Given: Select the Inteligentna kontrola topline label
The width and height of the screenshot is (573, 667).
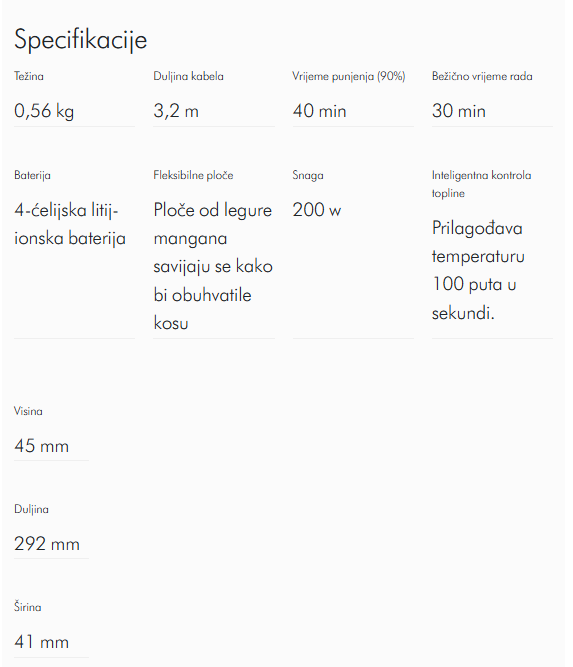Looking at the screenshot, I should click(x=481, y=184).
